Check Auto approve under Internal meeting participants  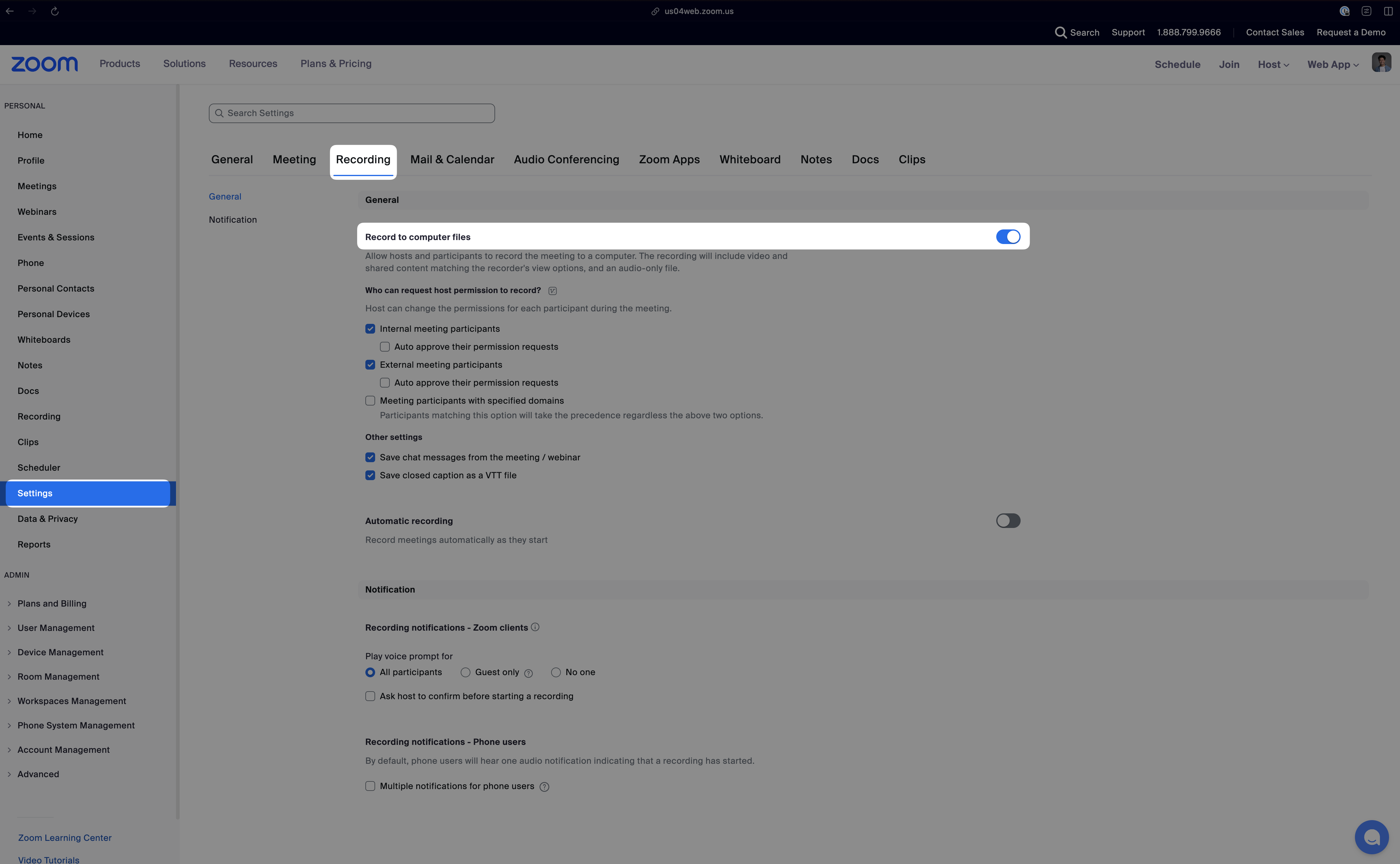[385, 347]
